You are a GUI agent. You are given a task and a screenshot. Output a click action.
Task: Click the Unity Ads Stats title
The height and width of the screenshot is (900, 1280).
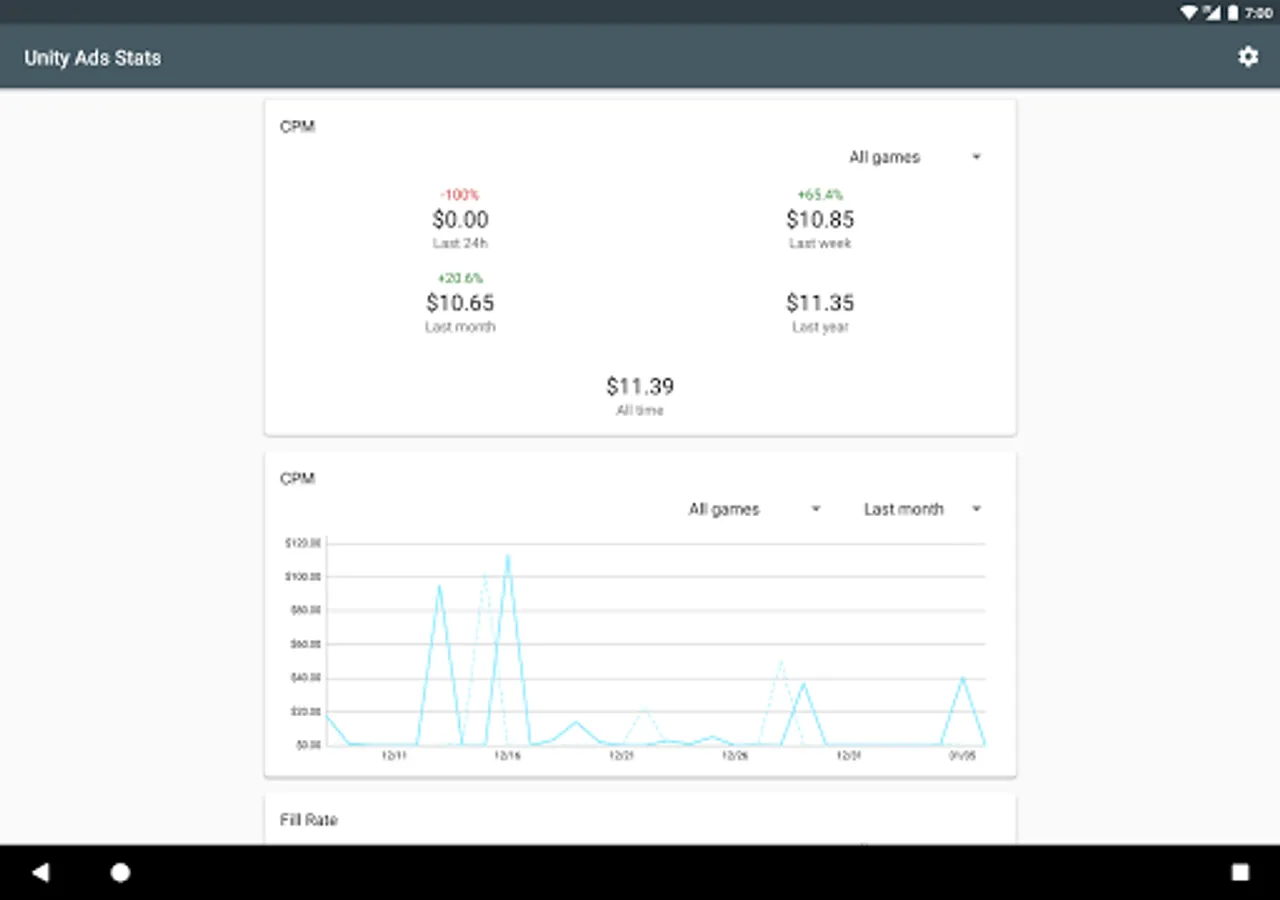pyautogui.click(x=92, y=57)
